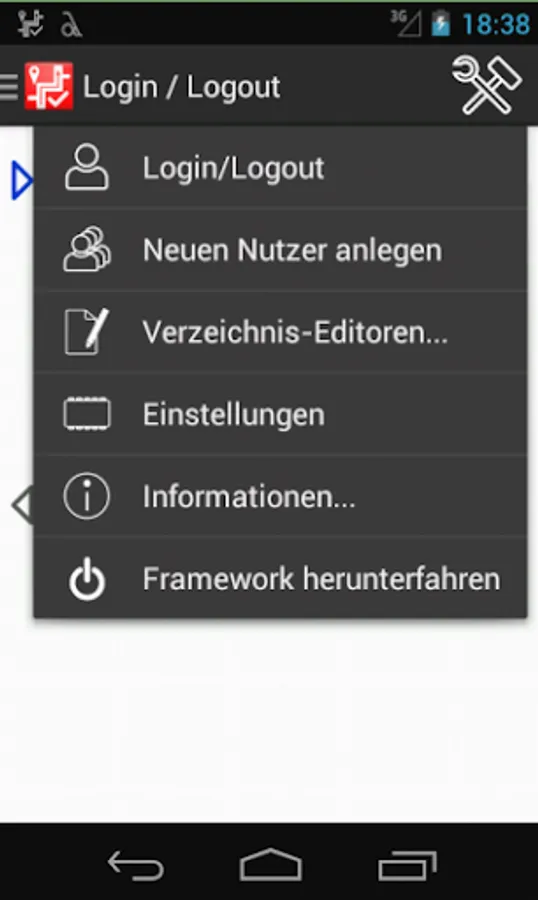Show Informationen... entry

pyautogui.click(x=280, y=496)
